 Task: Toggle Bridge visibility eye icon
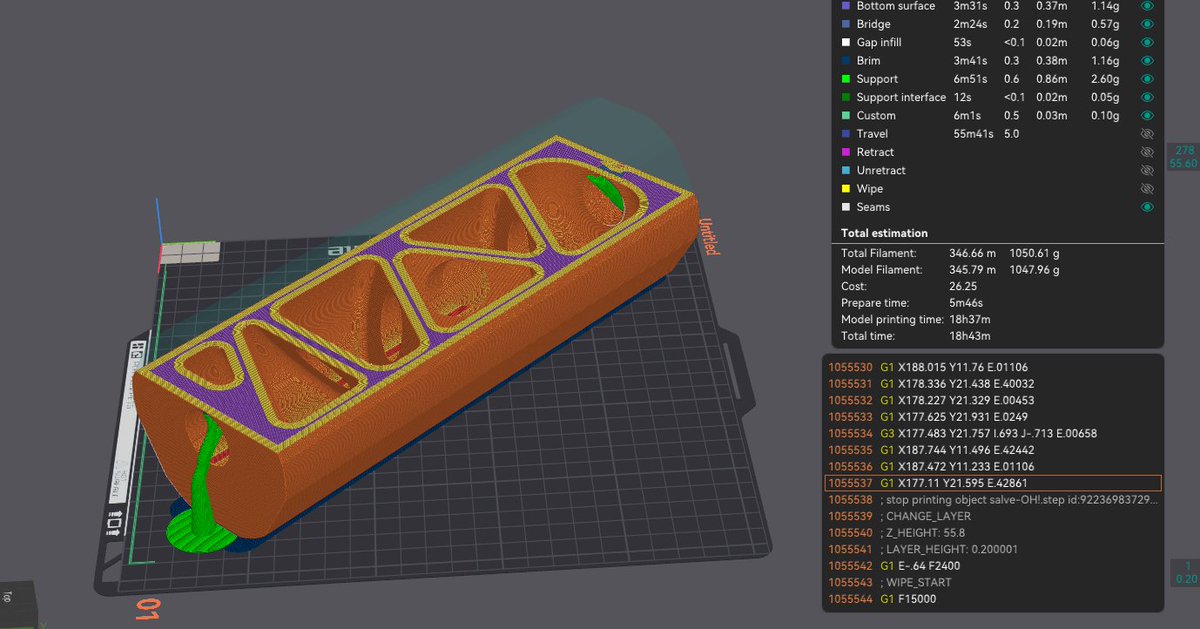(1147, 24)
